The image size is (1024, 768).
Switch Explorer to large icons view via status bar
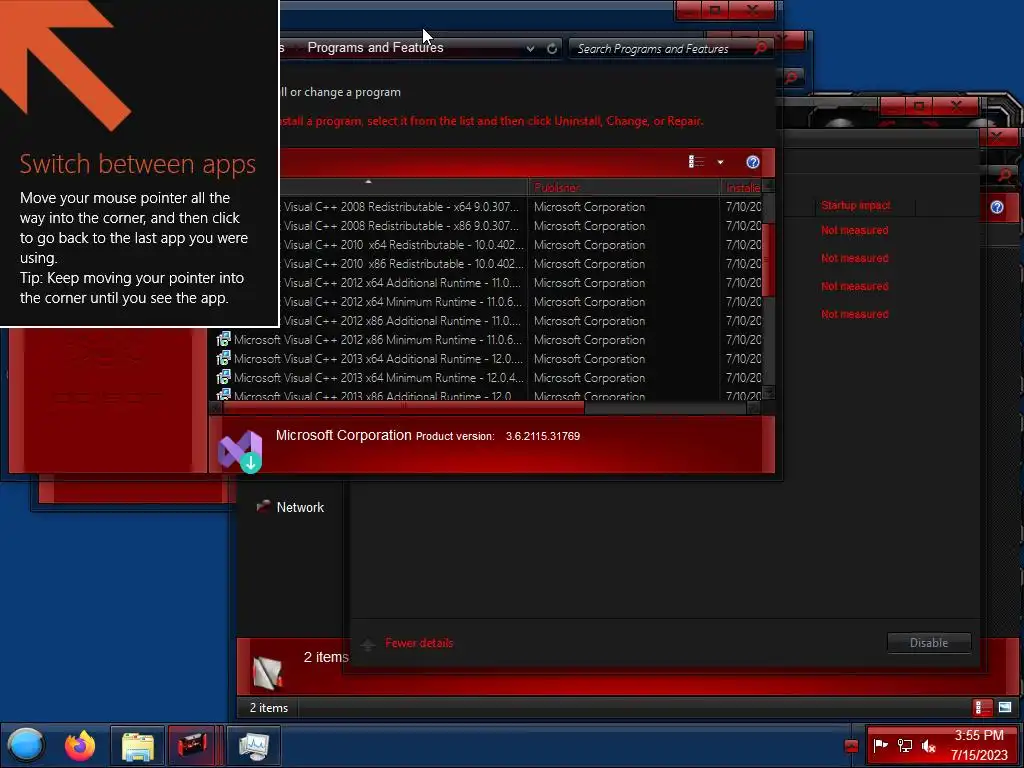tap(1005, 707)
